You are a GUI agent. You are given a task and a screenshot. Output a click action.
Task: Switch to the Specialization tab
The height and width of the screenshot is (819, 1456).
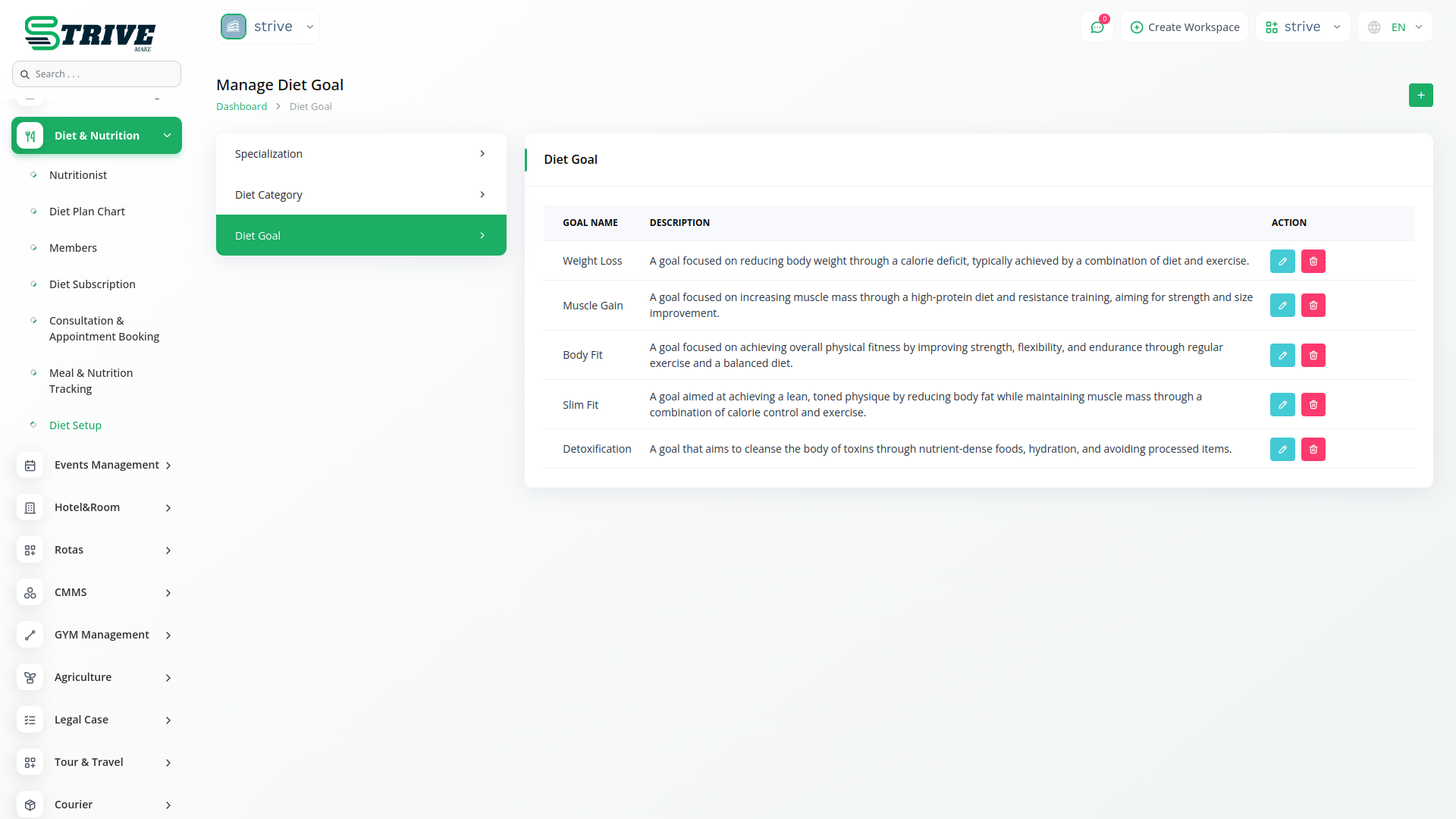pos(361,154)
